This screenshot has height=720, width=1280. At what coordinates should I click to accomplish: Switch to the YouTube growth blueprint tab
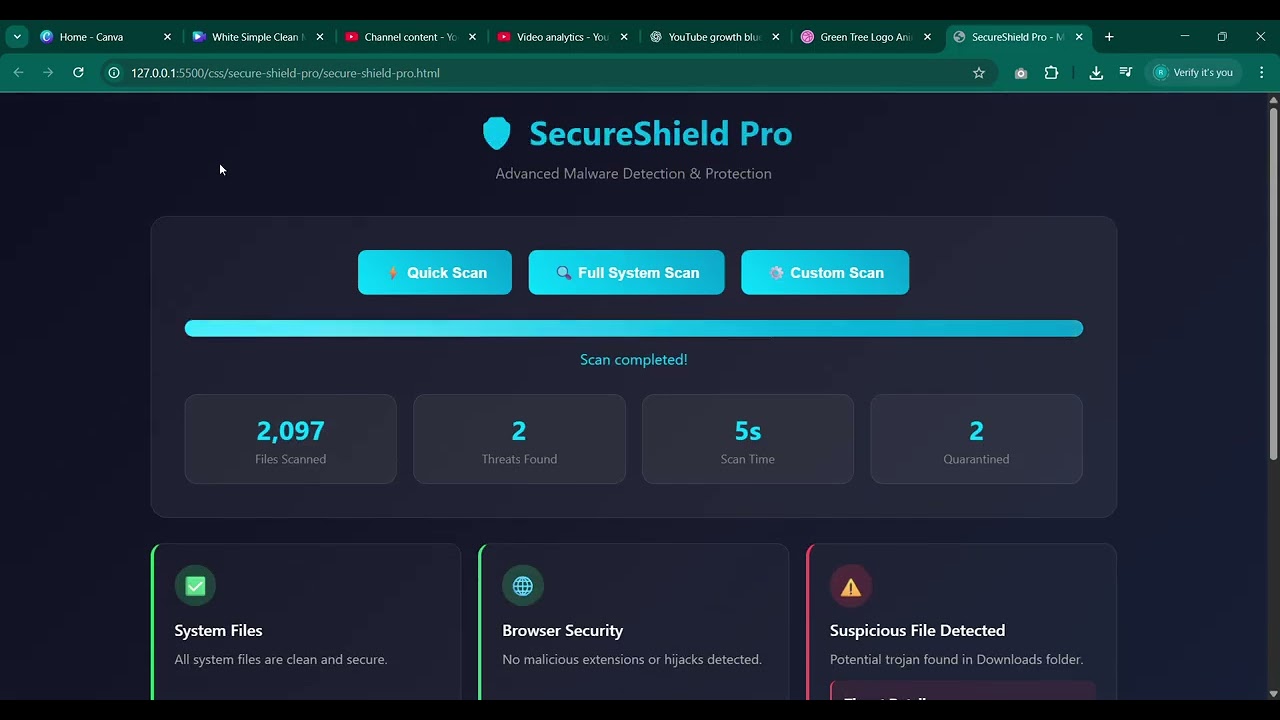pyautogui.click(x=714, y=37)
